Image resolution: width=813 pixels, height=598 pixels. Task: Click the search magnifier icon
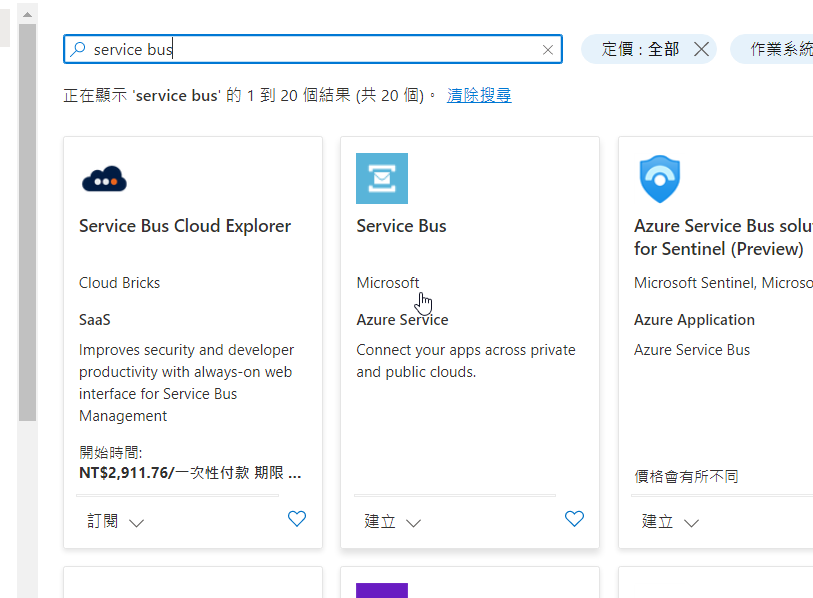(78, 49)
